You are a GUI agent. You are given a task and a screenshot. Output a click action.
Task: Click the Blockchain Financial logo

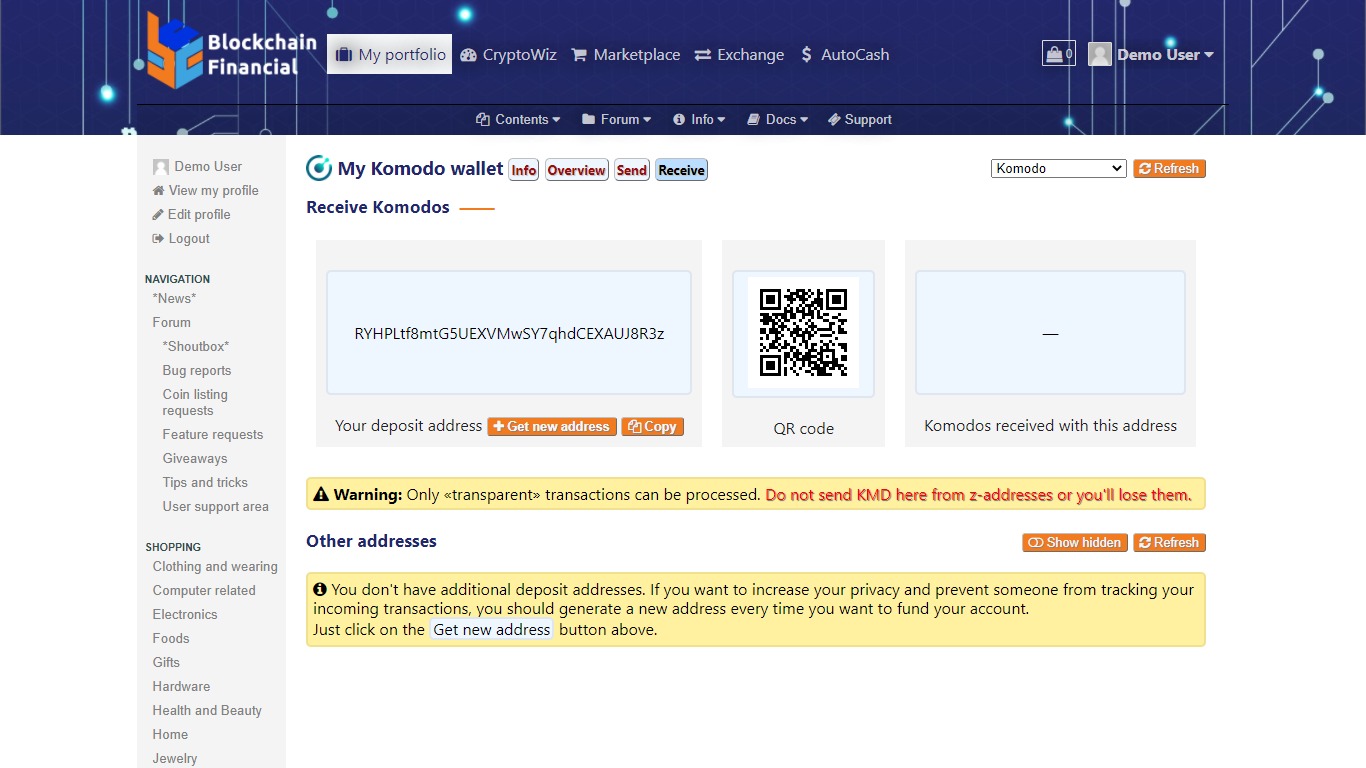coord(231,52)
